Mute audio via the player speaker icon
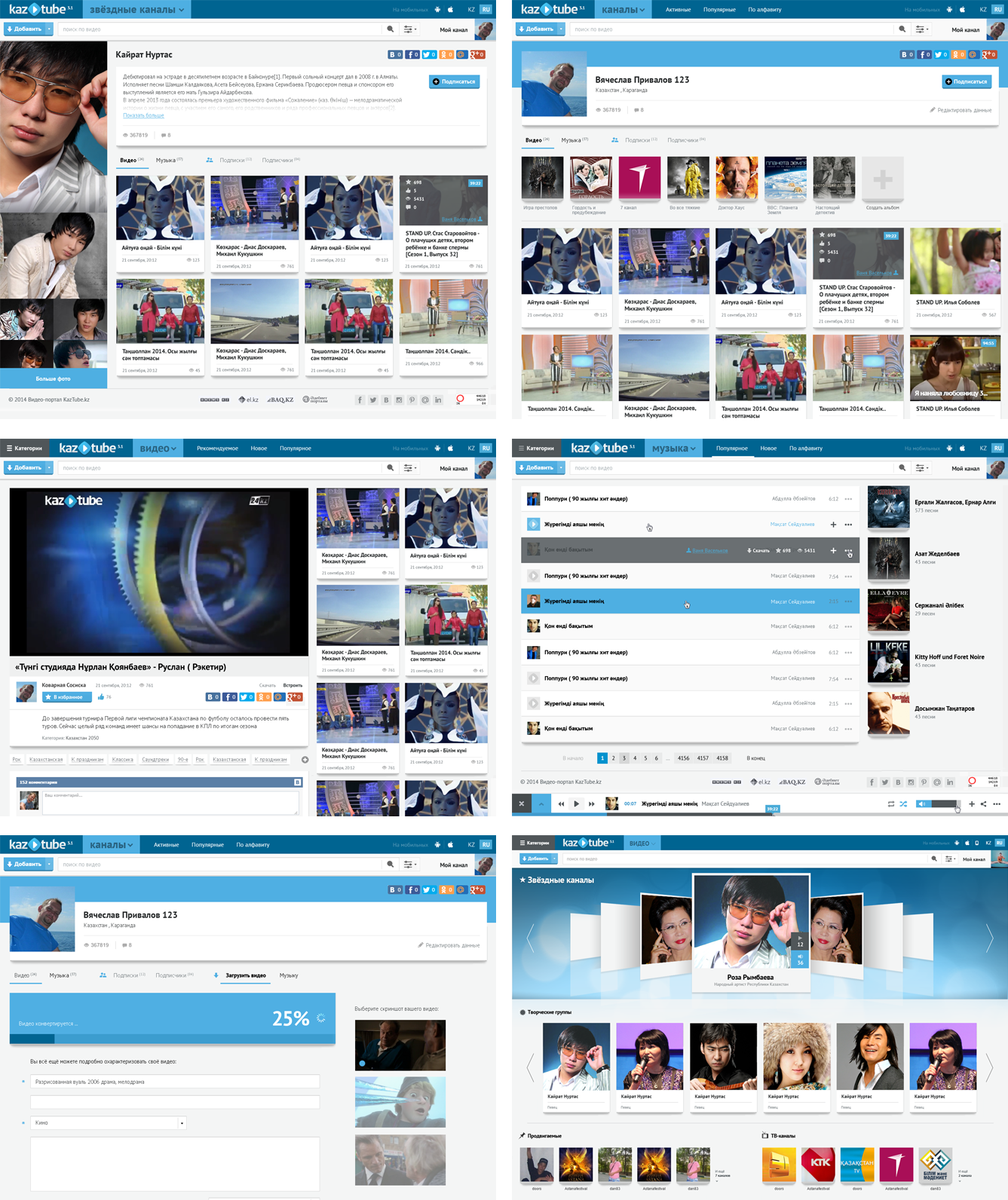This screenshot has width=1008, height=1200. (x=921, y=804)
